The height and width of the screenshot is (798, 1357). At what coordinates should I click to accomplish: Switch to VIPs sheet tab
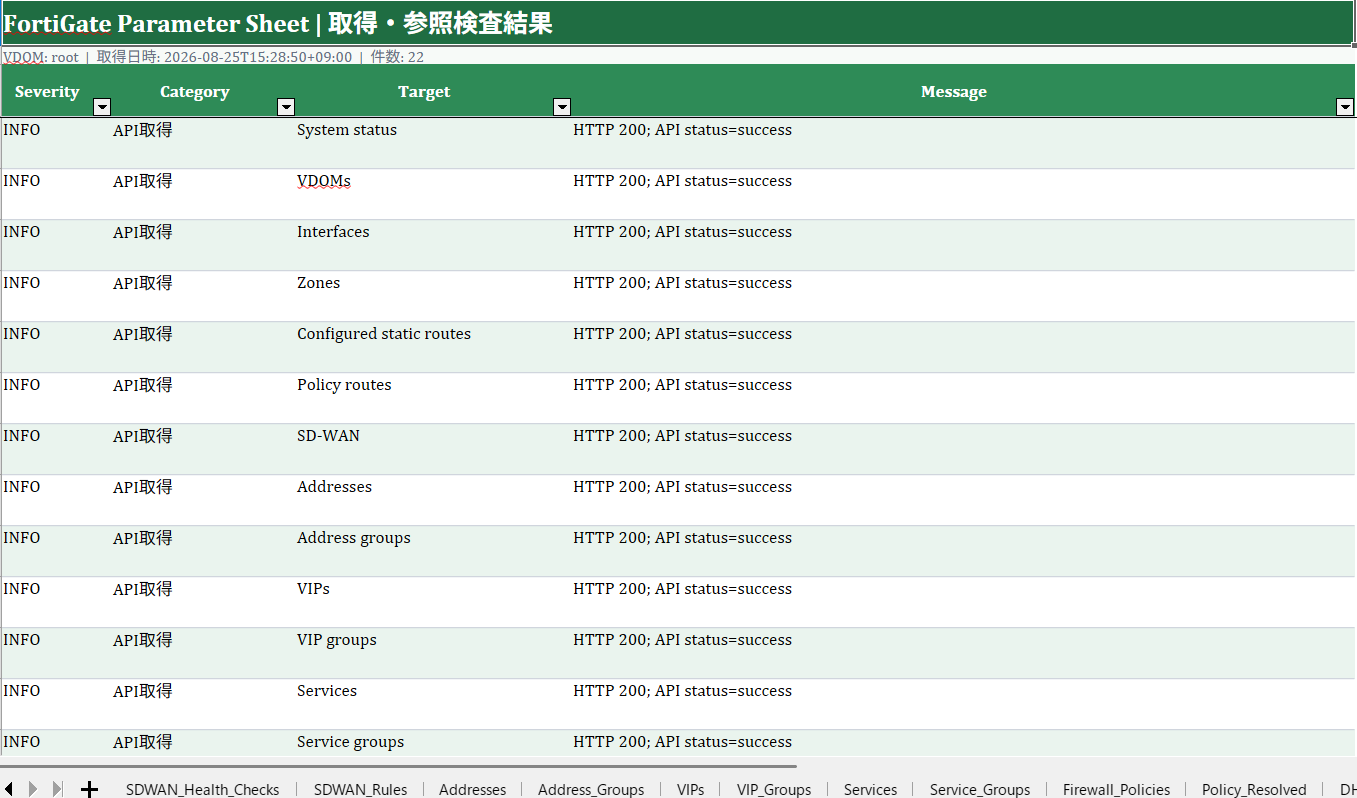pos(690,789)
